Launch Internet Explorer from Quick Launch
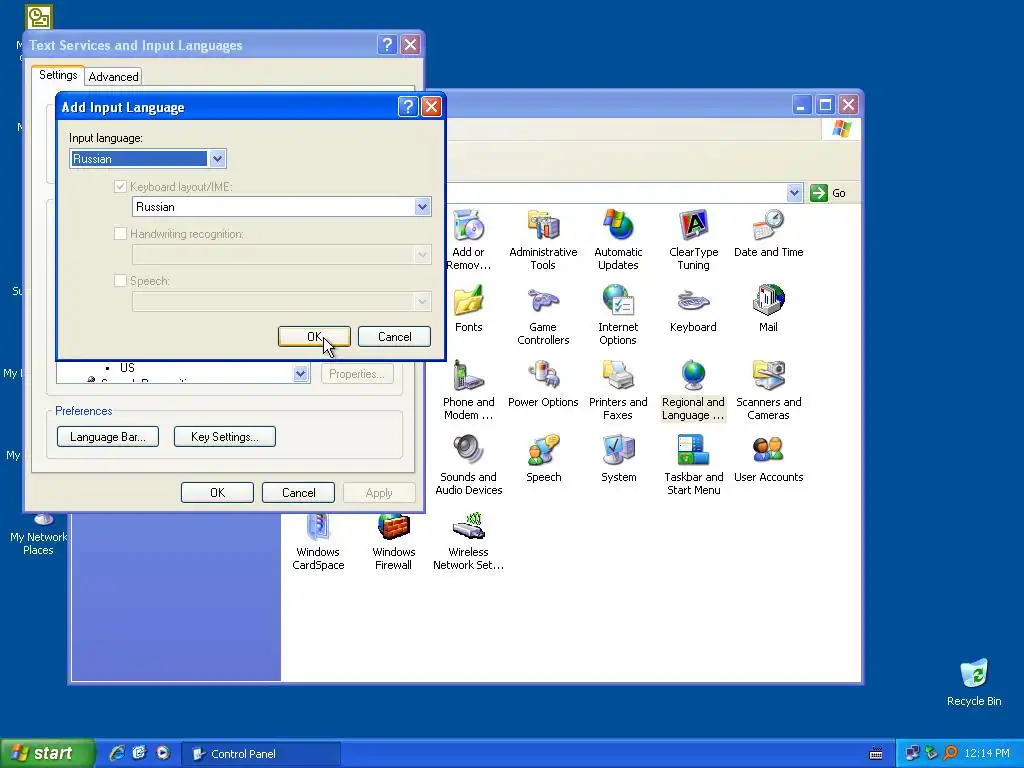1024x768 pixels. 116,753
